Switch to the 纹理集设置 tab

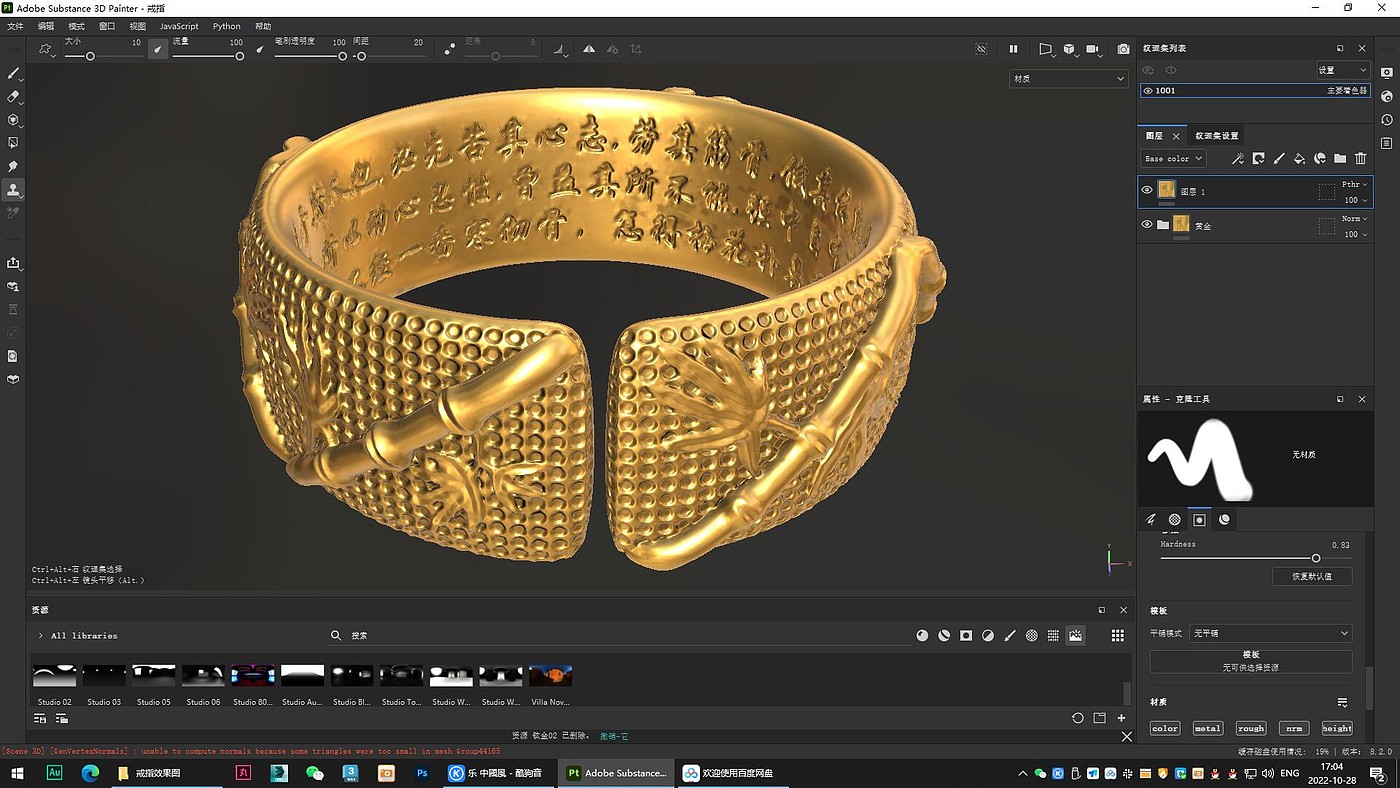(x=1216, y=136)
